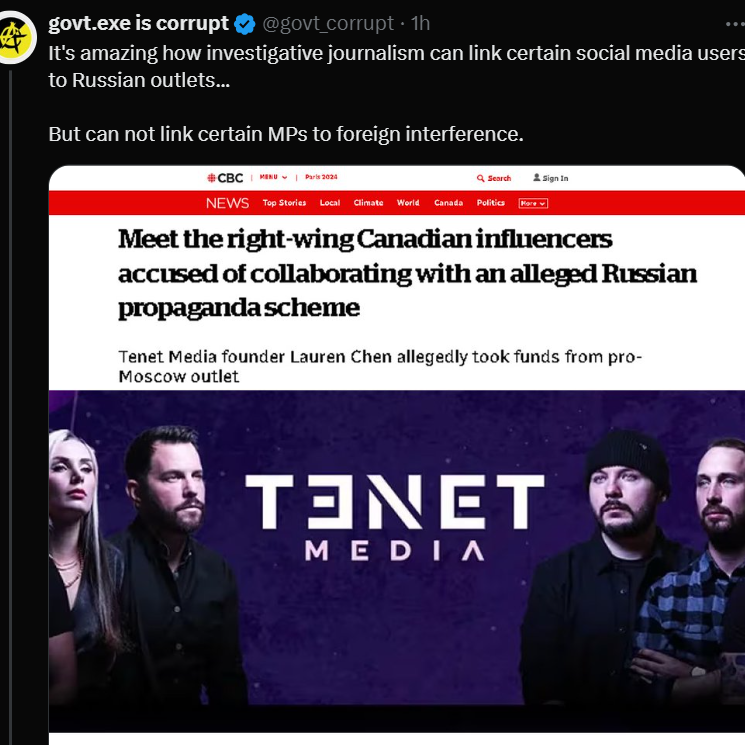This screenshot has height=745, width=745.
Task: Open the @govt_corrupt handle link
Action: tap(328, 23)
